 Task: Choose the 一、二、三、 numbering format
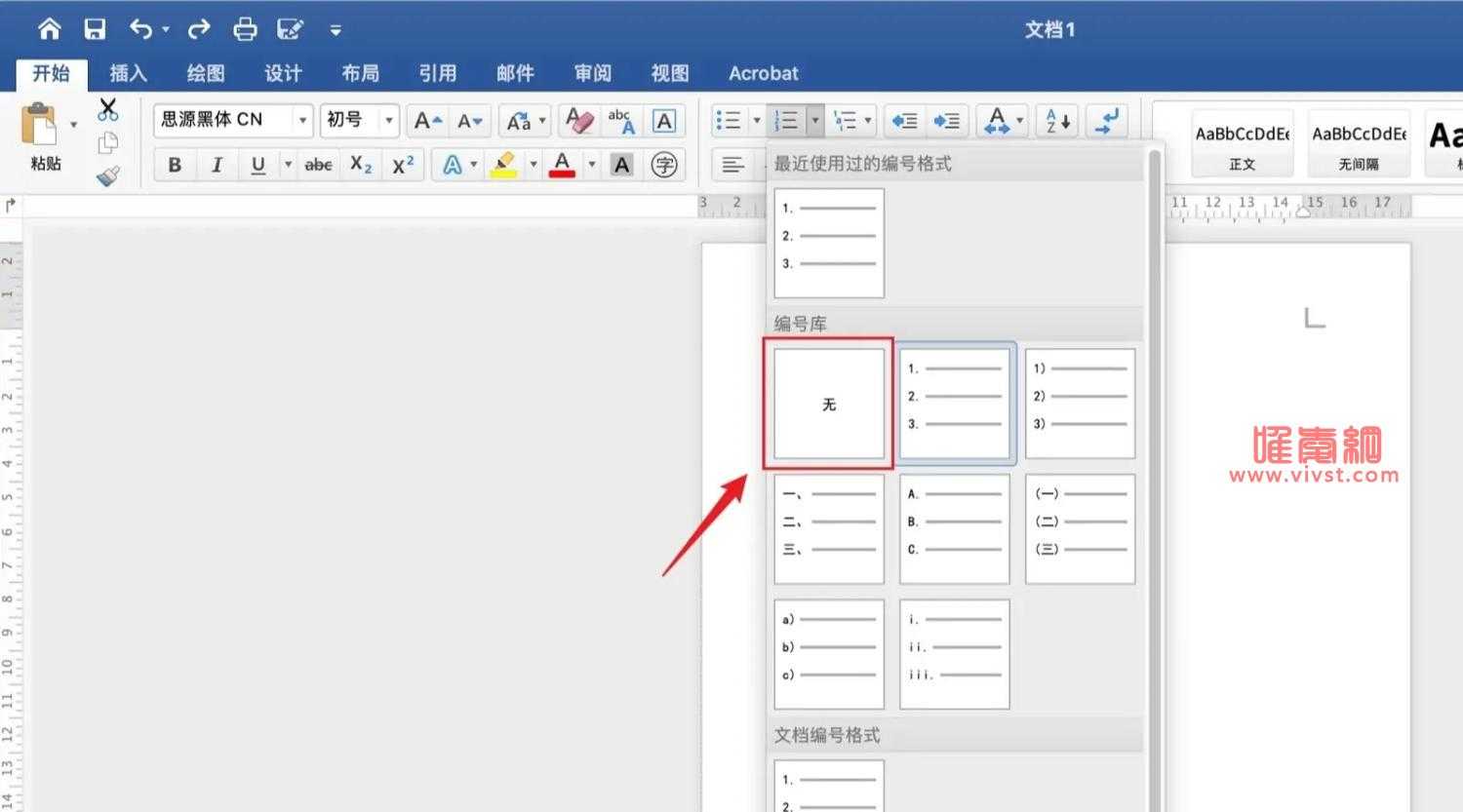829,529
